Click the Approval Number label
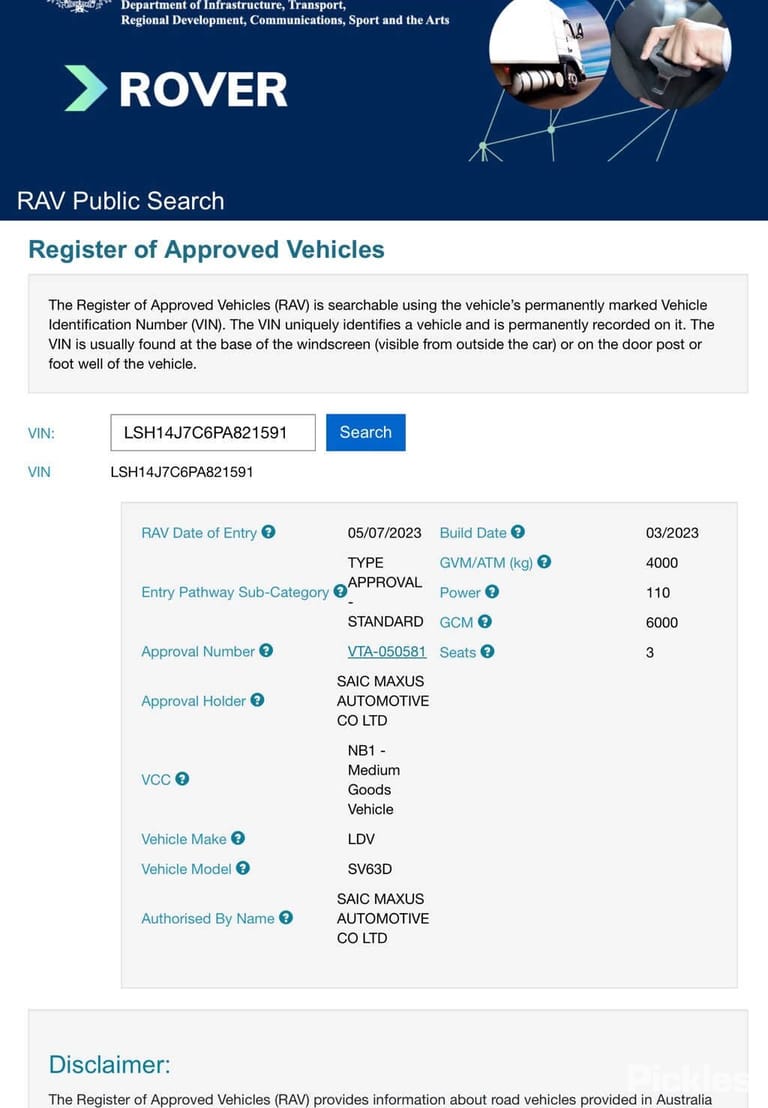768x1108 pixels. [198, 652]
